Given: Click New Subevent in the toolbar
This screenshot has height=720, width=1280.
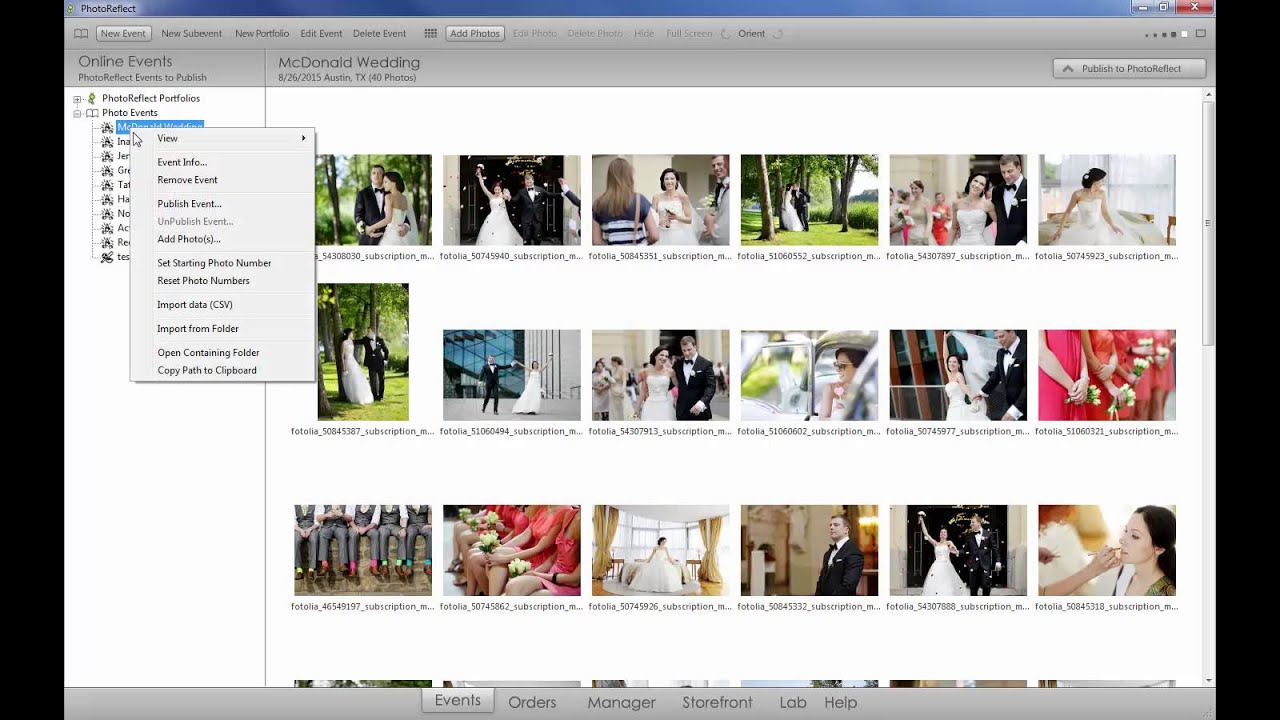Looking at the screenshot, I should [191, 33].
